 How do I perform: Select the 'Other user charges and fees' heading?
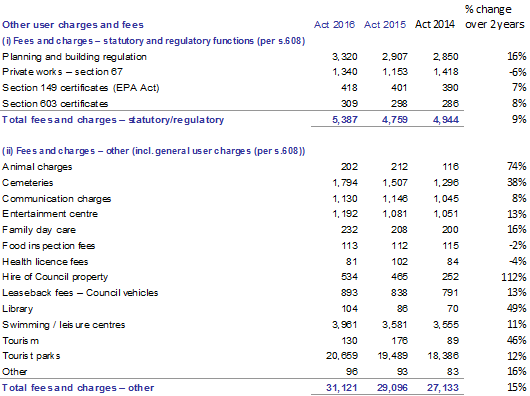tap(73, 25)
